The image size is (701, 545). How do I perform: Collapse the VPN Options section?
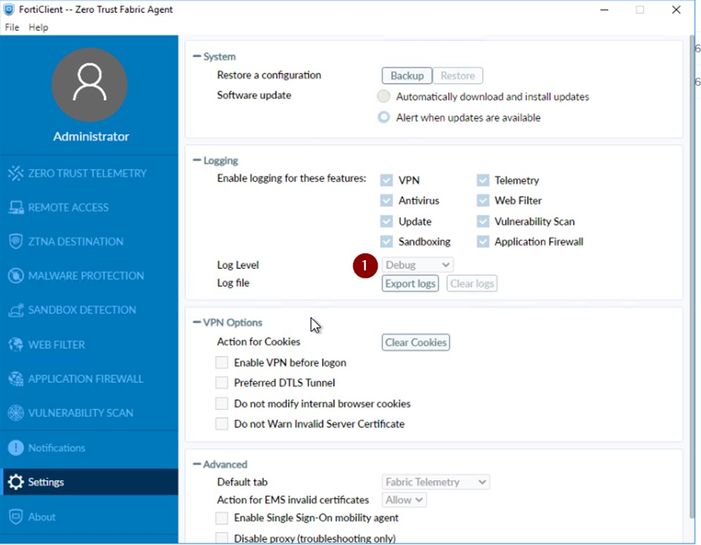pos(197,322)
